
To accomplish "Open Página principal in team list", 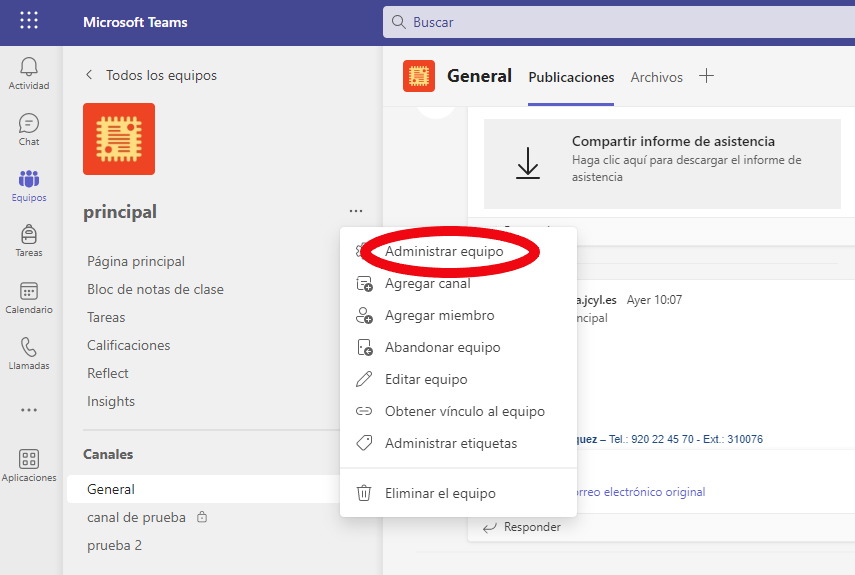I will [x=136, y=262].
